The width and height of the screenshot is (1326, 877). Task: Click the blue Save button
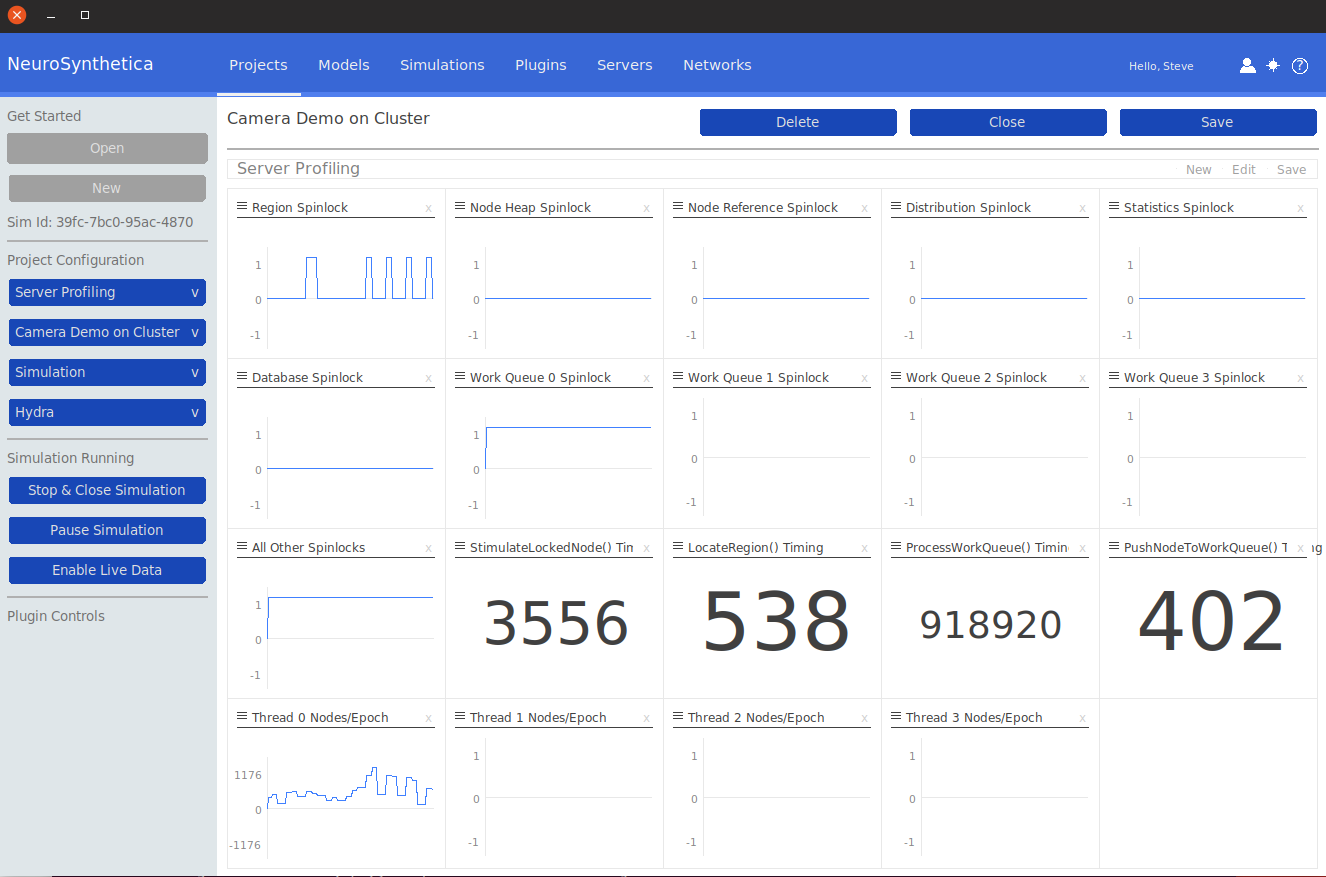pyautogui.click(x=1217, y=122)
